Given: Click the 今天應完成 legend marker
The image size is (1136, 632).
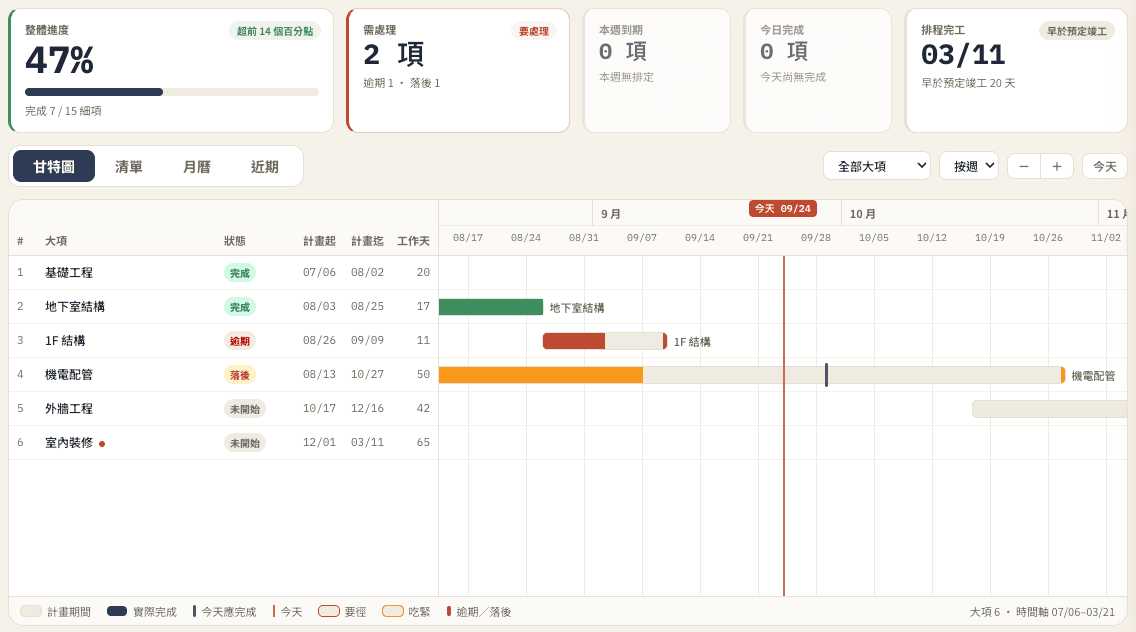Looking at the screenshot, I should pos(194,611).
